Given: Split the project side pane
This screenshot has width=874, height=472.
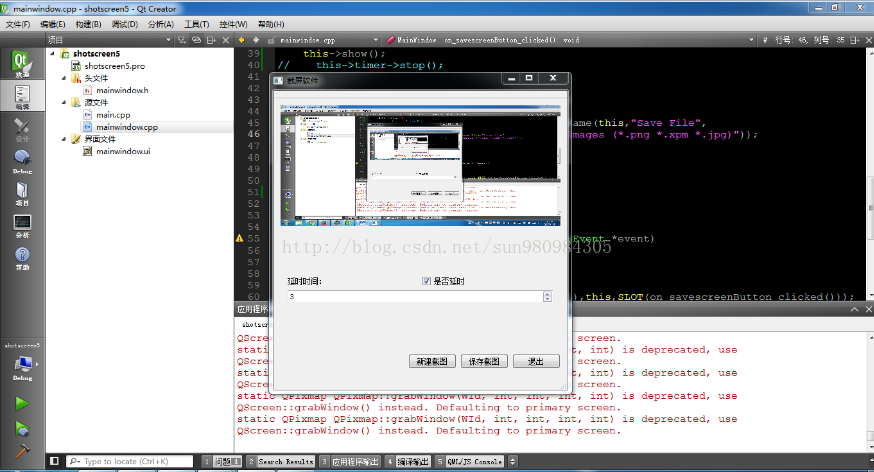Looking at the screenshot, I should (211, 40).
